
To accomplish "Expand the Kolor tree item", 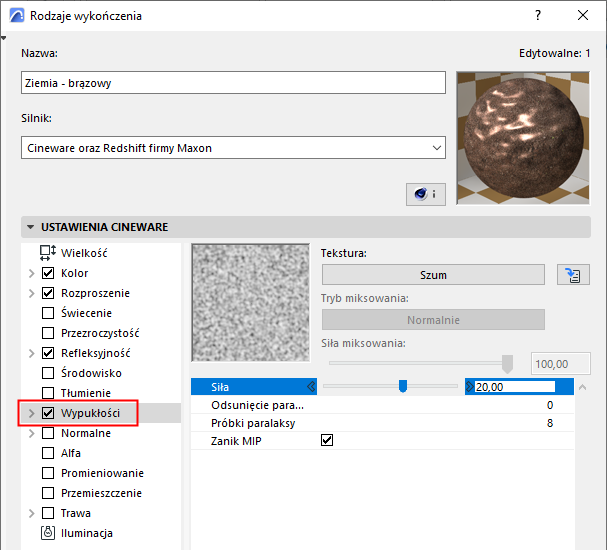I will (31, 273).
